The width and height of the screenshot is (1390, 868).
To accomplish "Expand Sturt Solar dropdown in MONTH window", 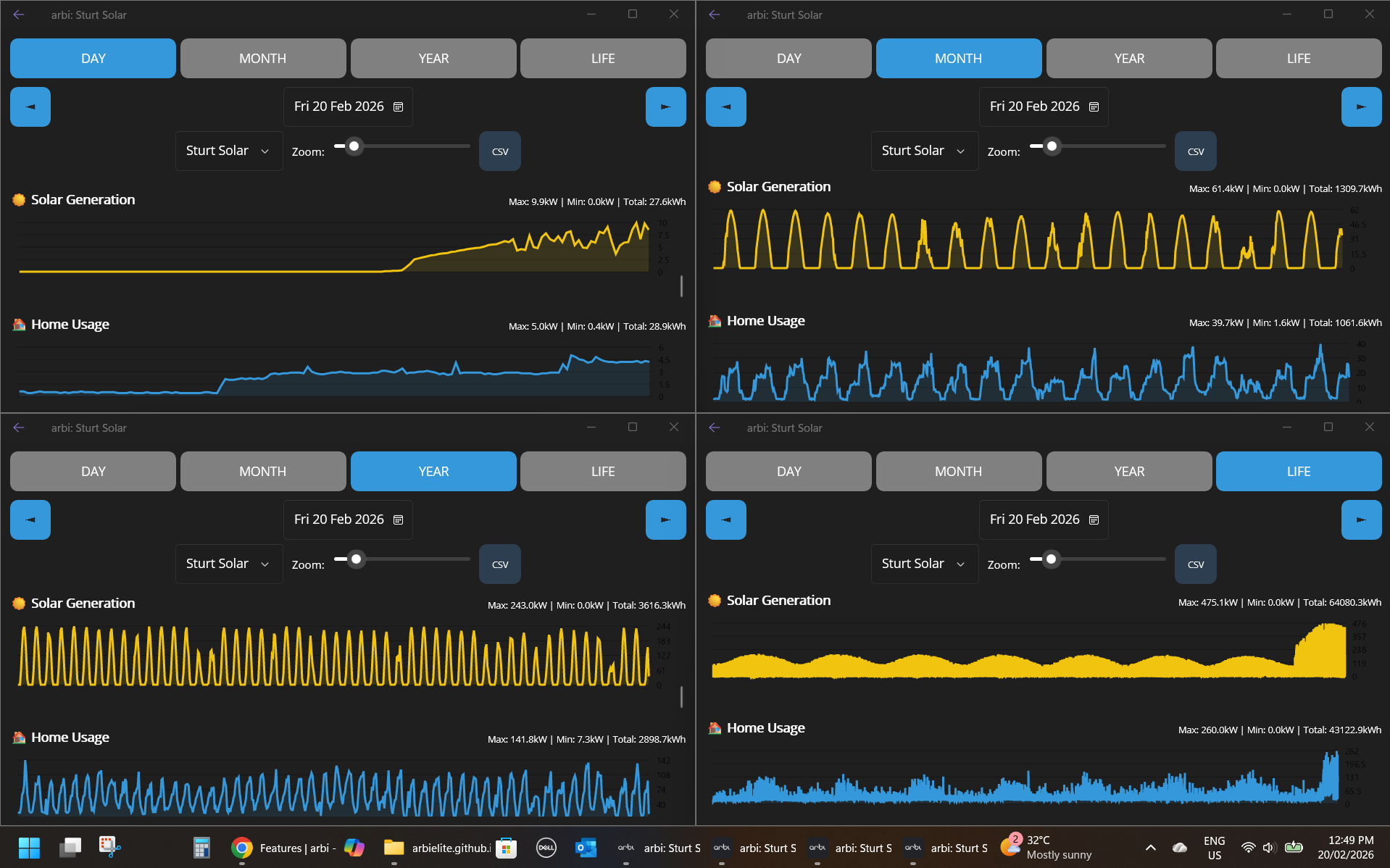I will (925, 151).
